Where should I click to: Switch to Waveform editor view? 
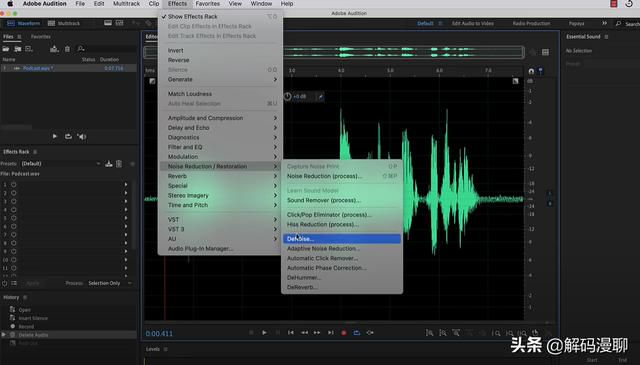click(24, 23)
